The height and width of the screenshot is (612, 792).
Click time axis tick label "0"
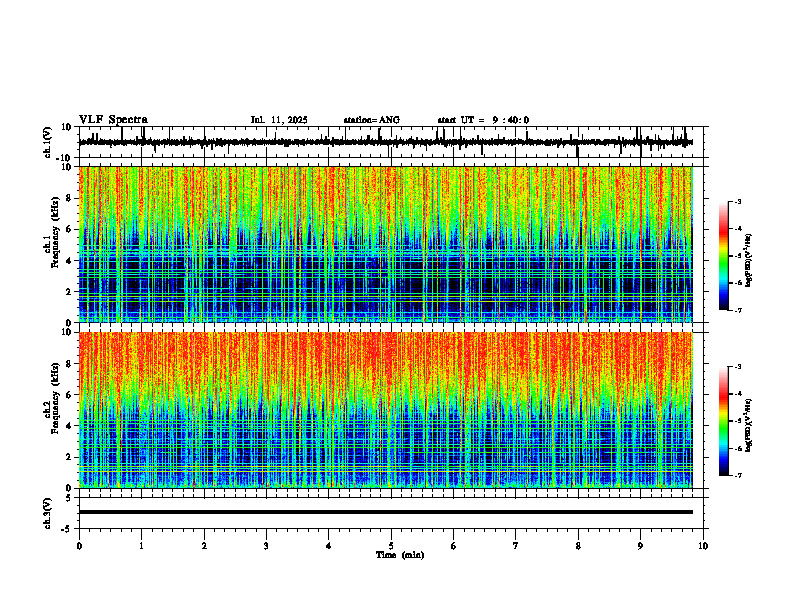[79, 546]
